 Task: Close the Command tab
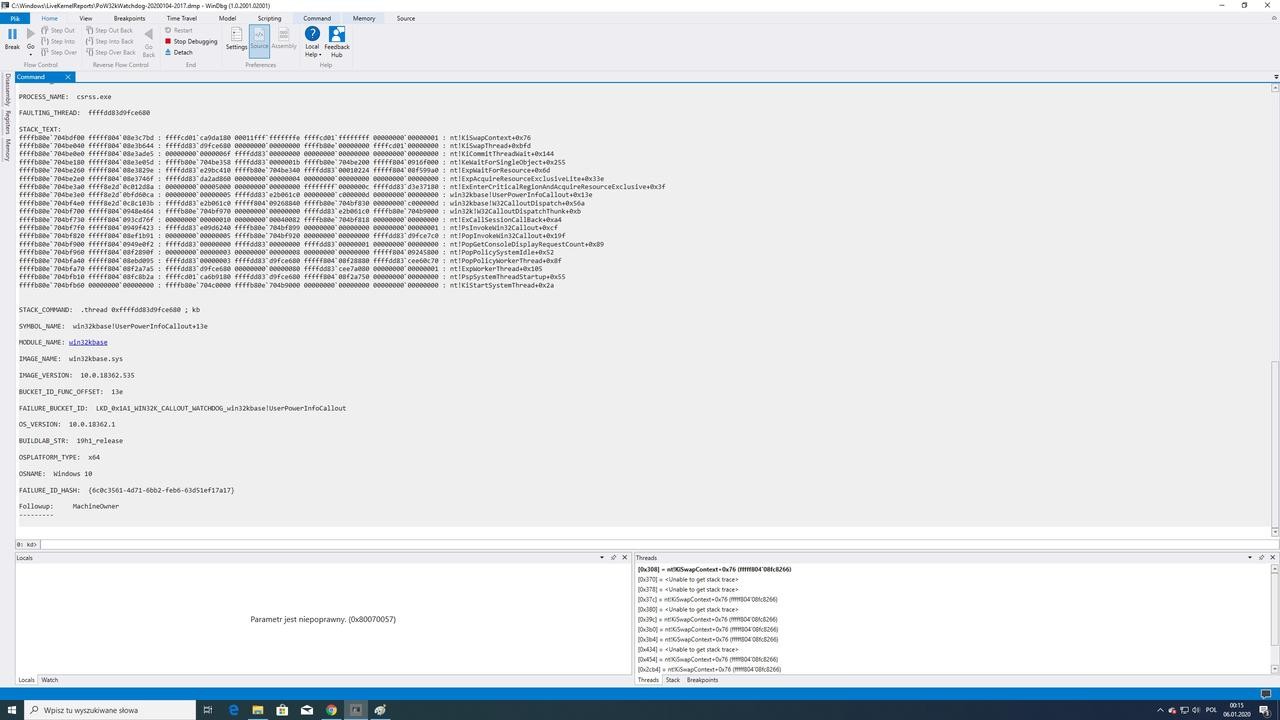(68, 77)
